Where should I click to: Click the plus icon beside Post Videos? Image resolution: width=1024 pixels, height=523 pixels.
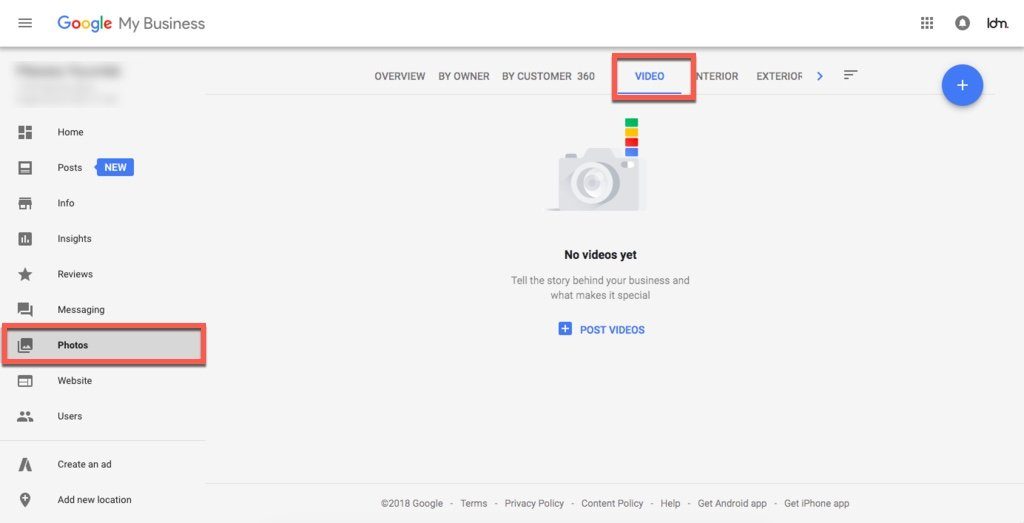tap(565, 329)
